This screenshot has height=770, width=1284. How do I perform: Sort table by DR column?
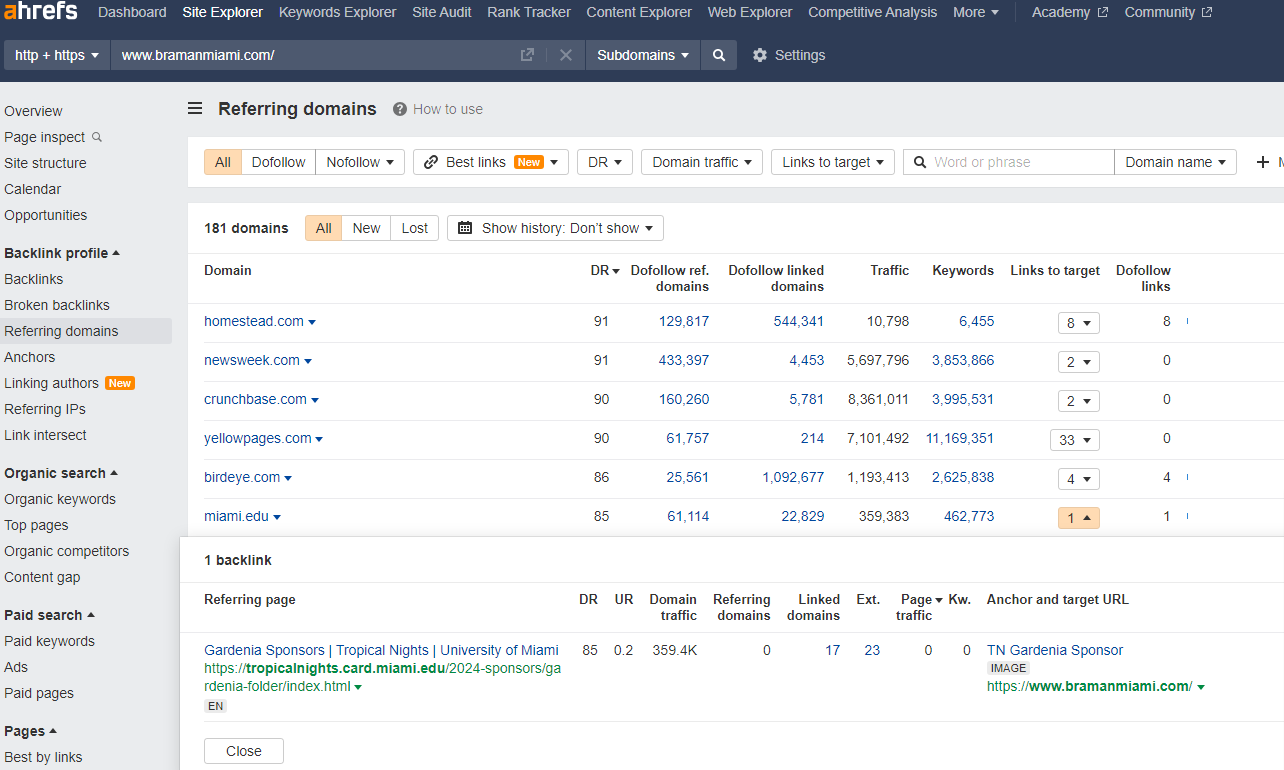click(604, 270)
